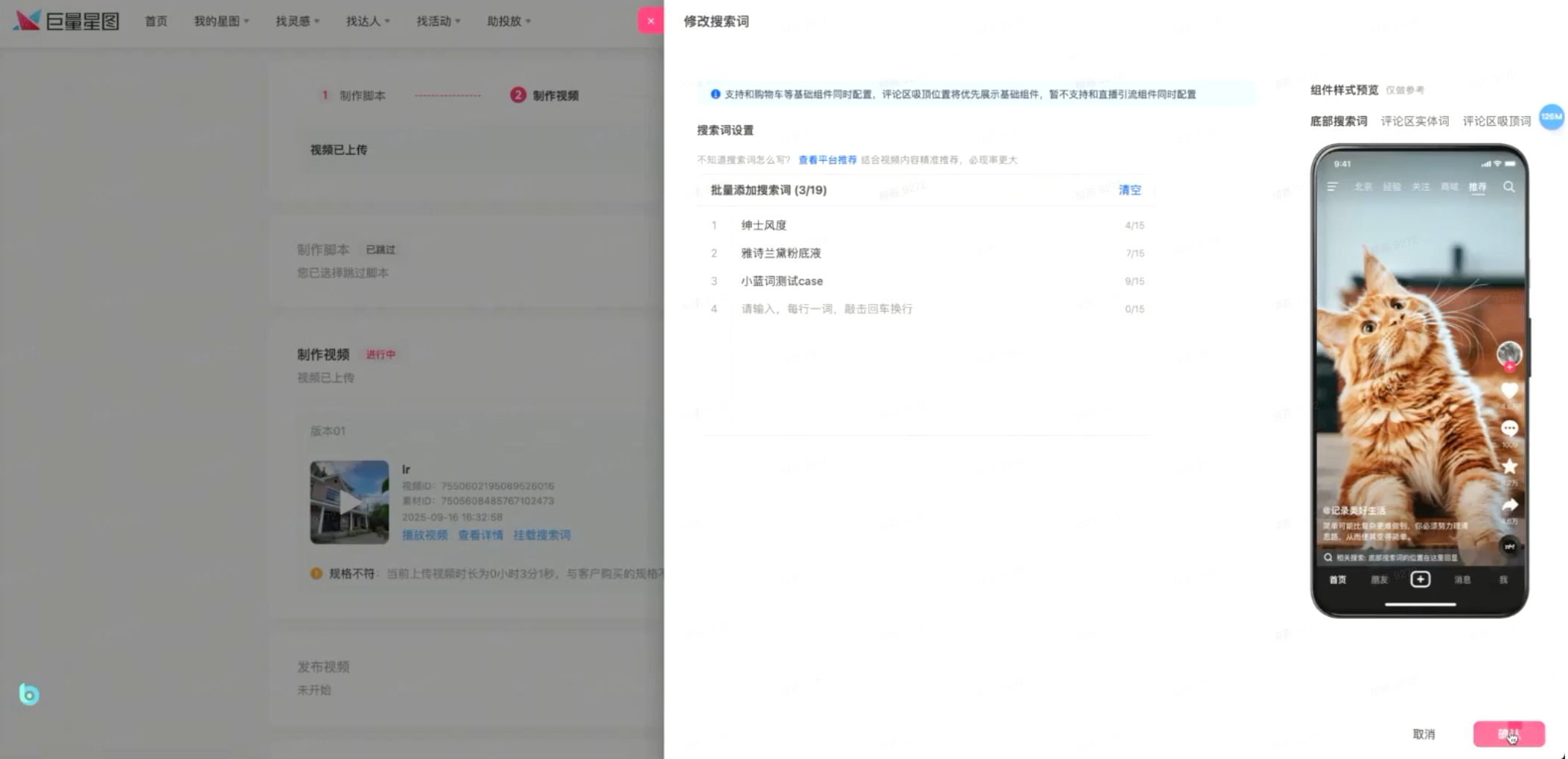Click the search magnifier icon in phone preview
The height and width of the screenshot is (759, 1568).
1508,187
